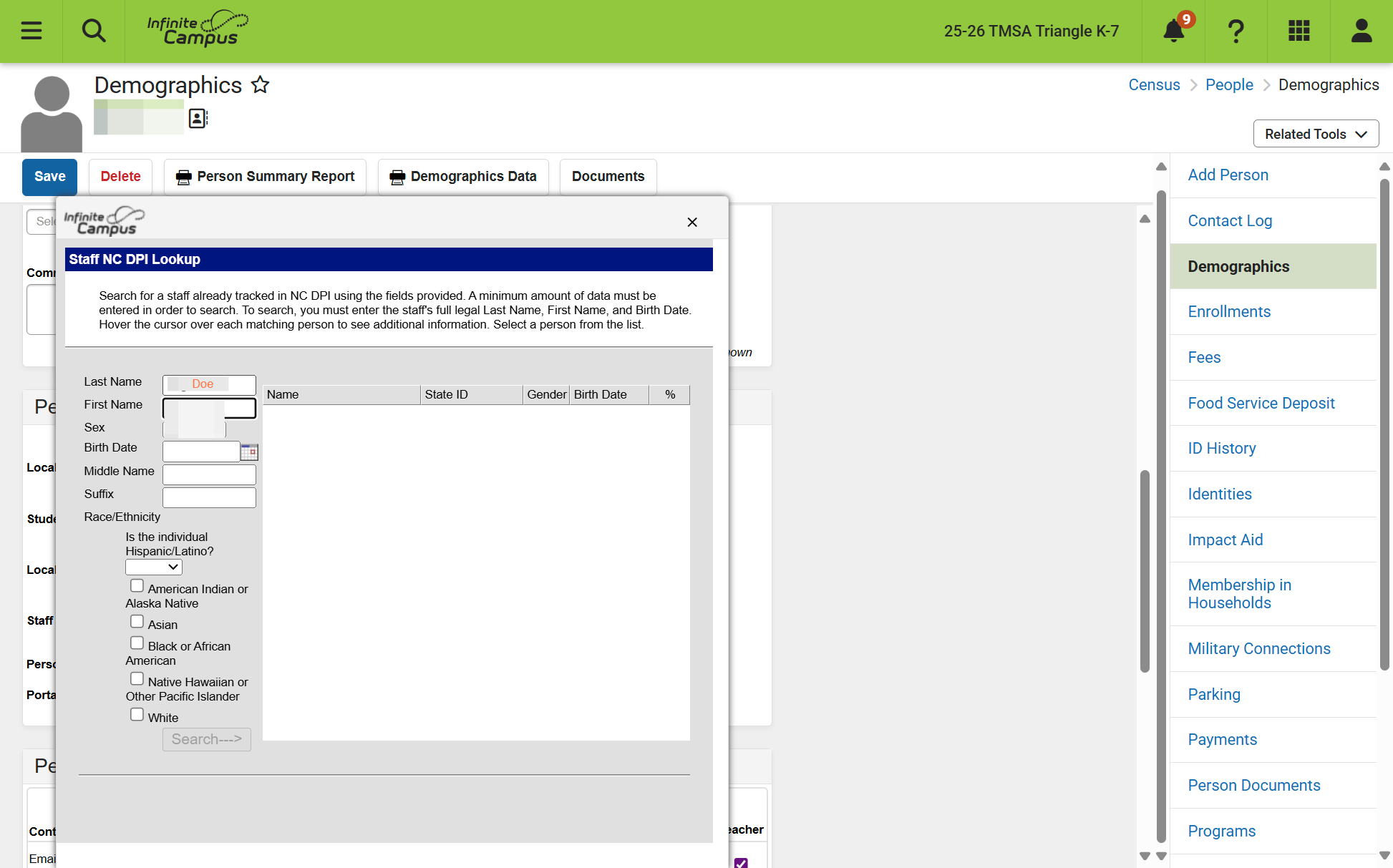Open the help question mark
1393x868 pixels.
(x=1236, y=31)
